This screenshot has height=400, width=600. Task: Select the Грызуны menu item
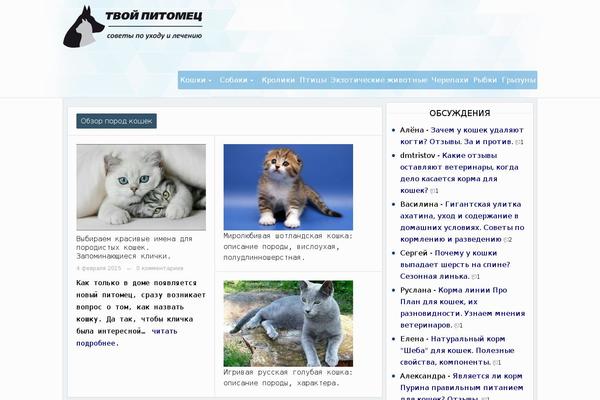(x=518, y=80)
